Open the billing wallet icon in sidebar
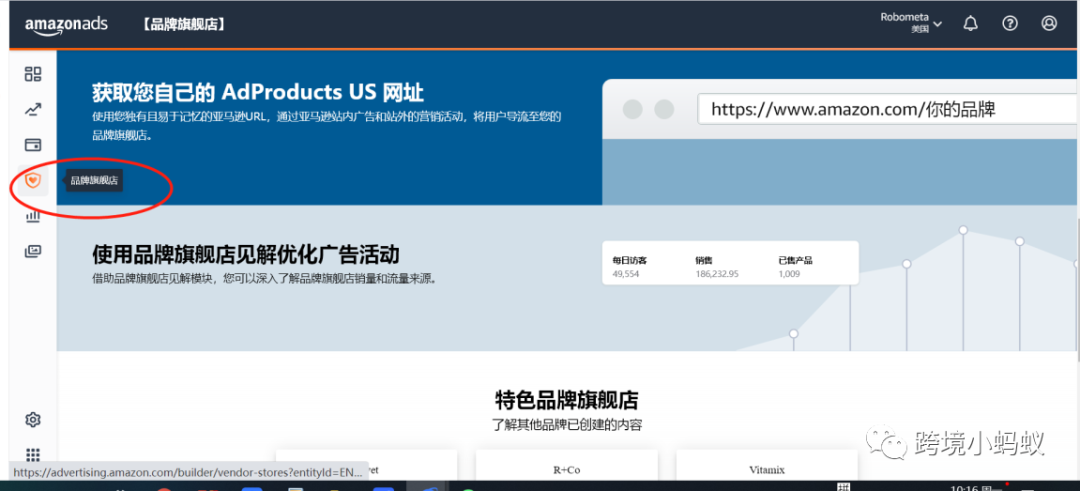Screen dimensions: 1080x491 coord(33,145)
